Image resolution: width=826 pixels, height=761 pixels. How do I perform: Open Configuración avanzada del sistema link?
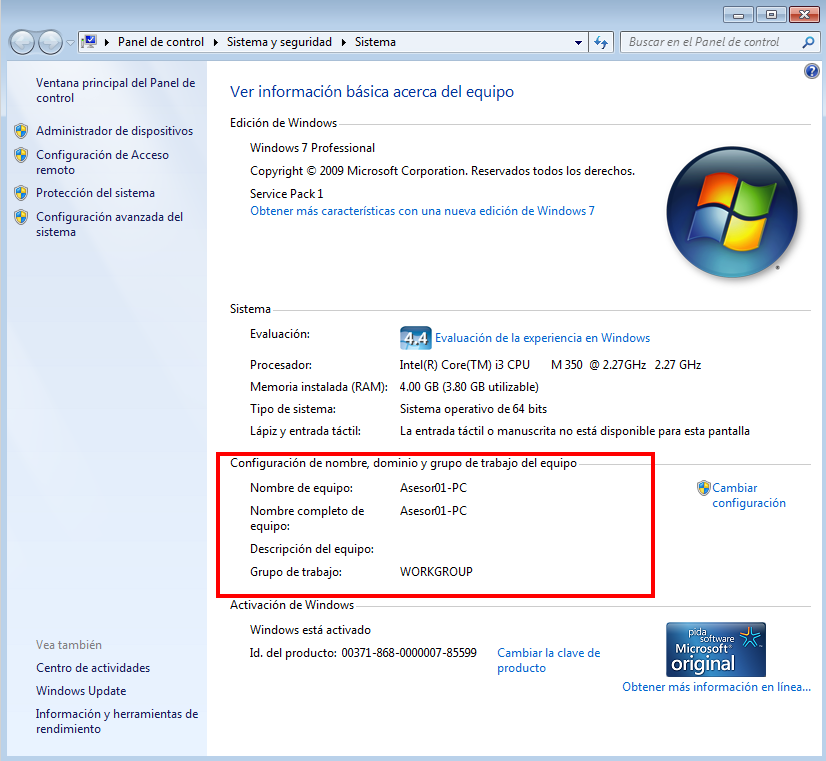(x=109, y=224)
